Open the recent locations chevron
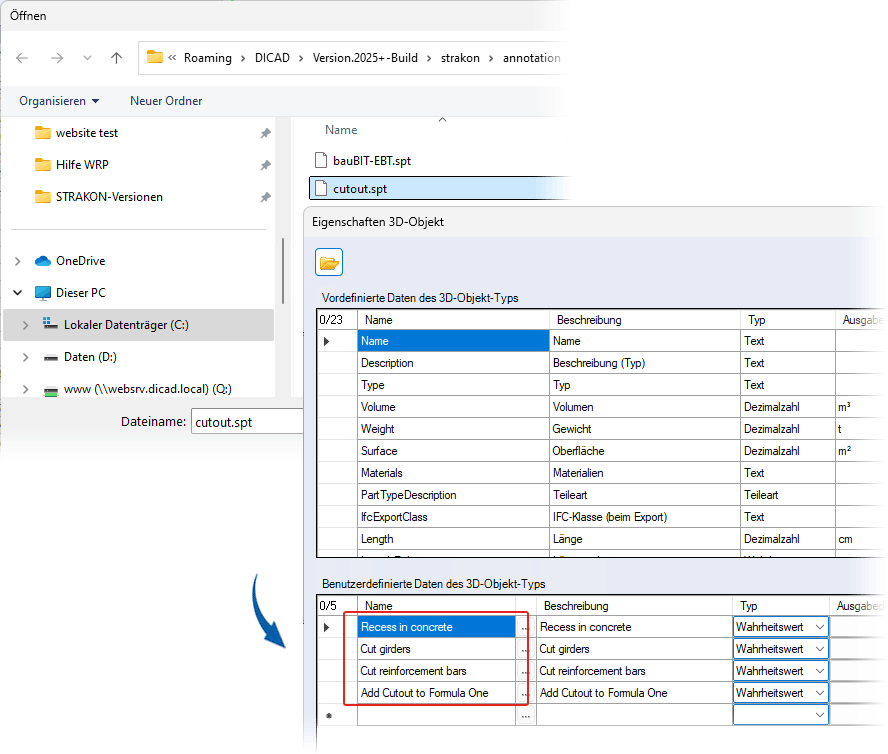888x754 pixels. 86,58
